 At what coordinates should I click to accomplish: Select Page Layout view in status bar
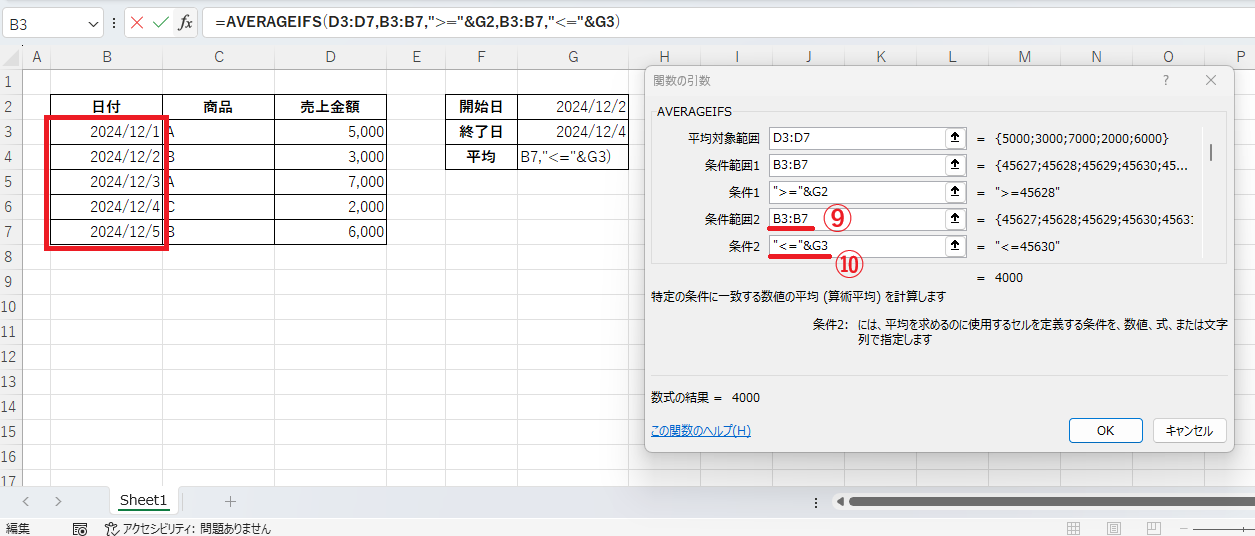coord(1113,528)
